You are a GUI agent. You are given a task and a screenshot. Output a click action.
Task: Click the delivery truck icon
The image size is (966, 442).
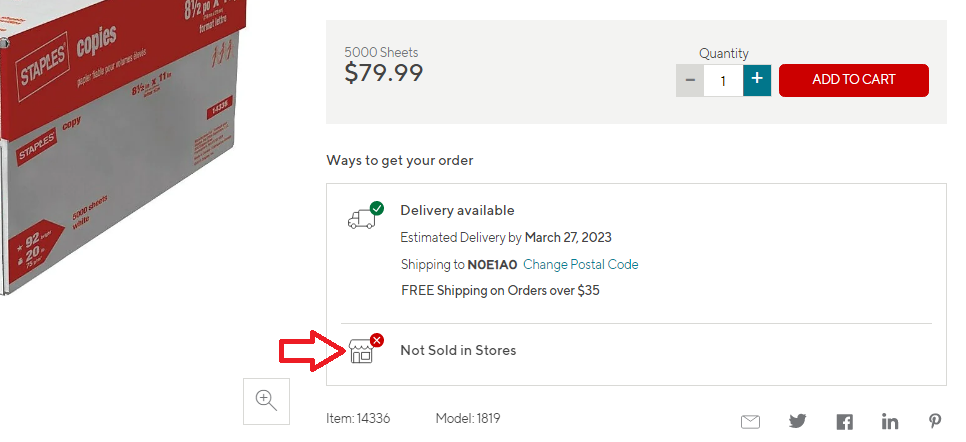(361, 219)
